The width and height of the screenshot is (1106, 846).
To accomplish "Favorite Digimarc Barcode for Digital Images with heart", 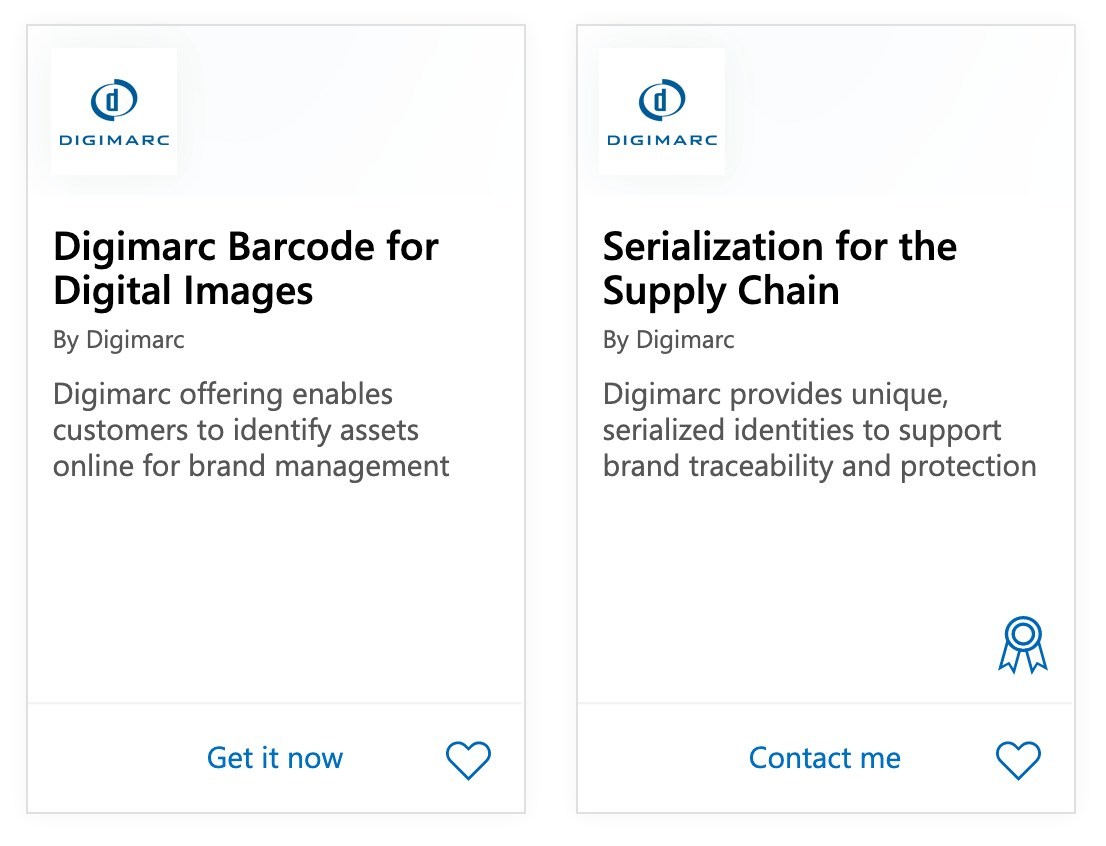I will [468, 760].
